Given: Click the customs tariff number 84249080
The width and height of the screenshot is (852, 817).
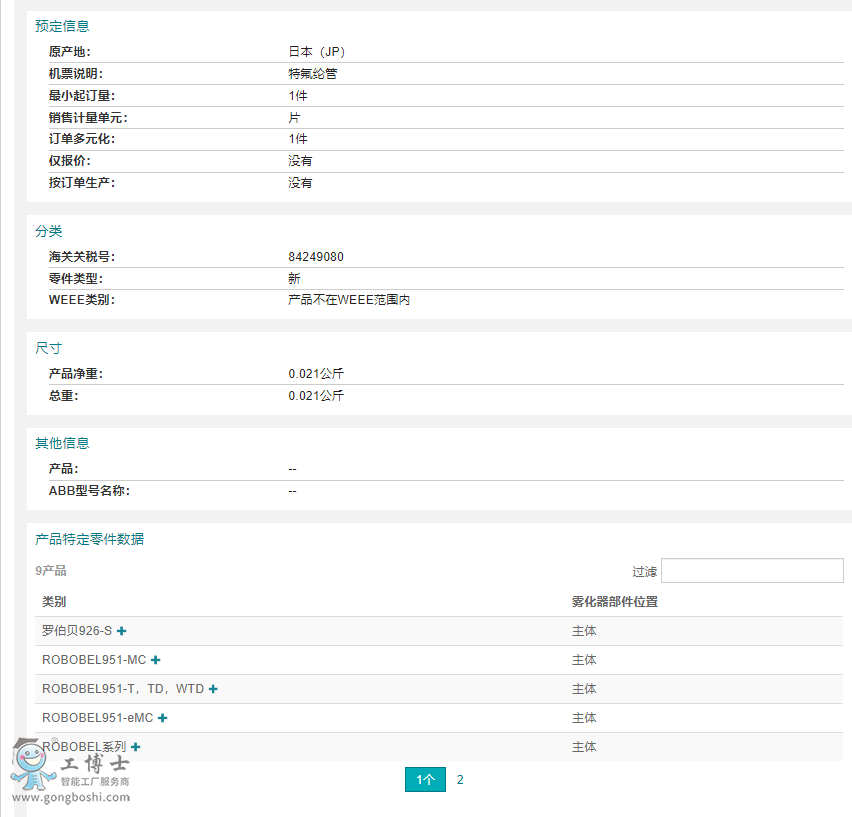Looking at the screenshot, I should (316, 257).
